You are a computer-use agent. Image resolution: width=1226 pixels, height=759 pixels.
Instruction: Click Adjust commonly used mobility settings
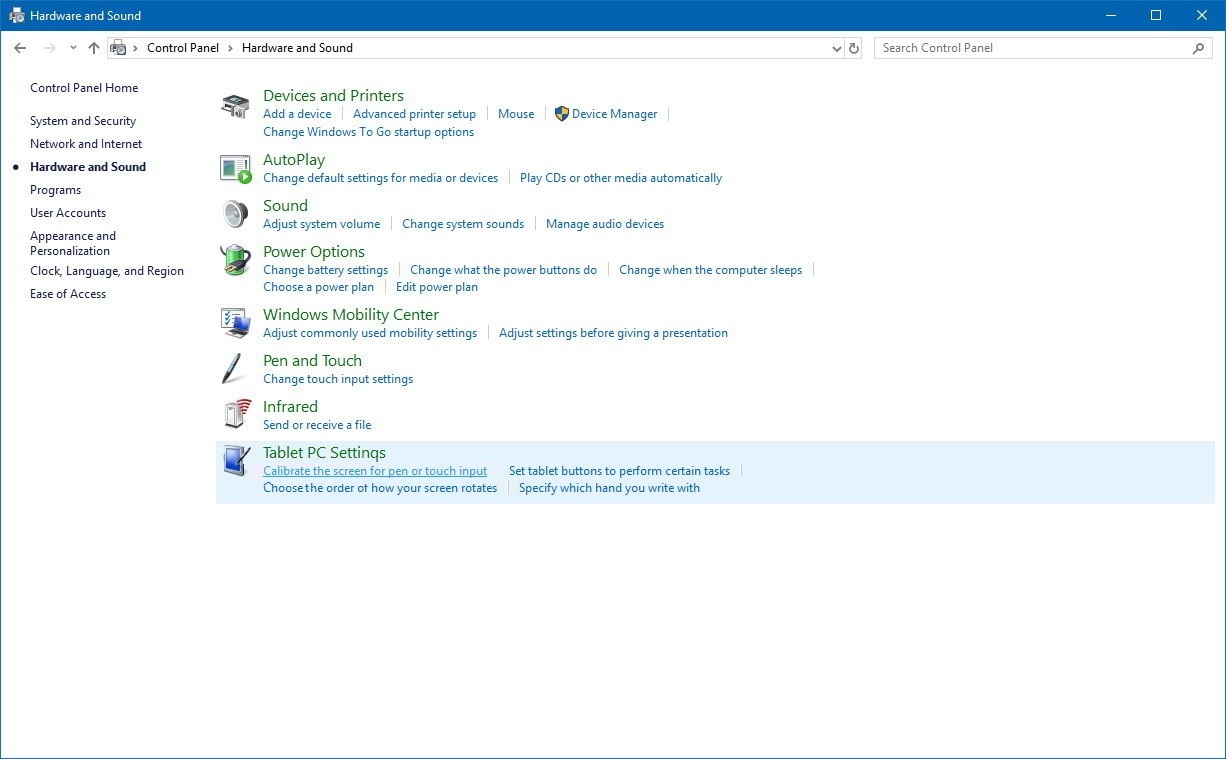point(370,333)
